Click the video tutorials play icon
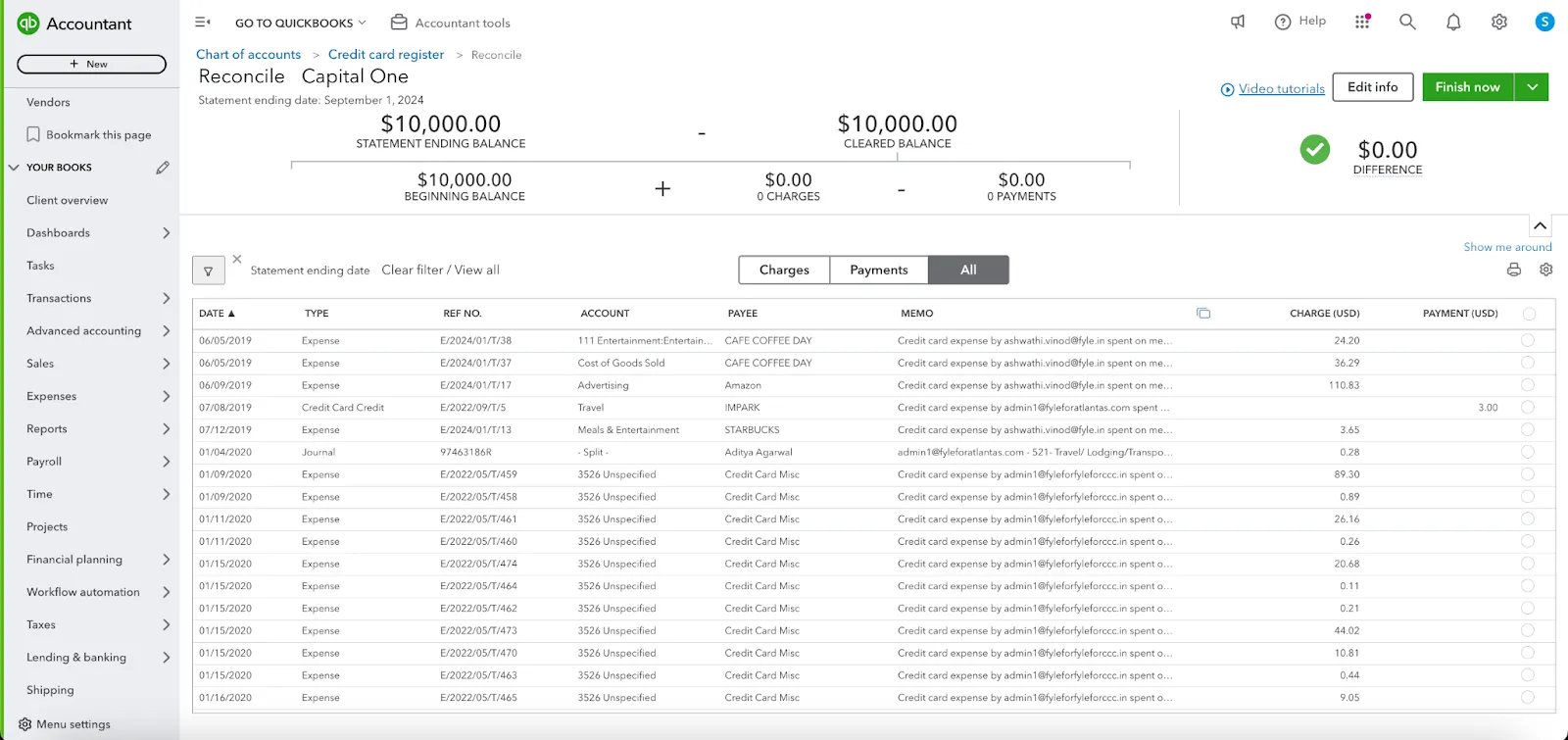Image resolution: width=1568 pixels, height=740 pixels. 1227,89
